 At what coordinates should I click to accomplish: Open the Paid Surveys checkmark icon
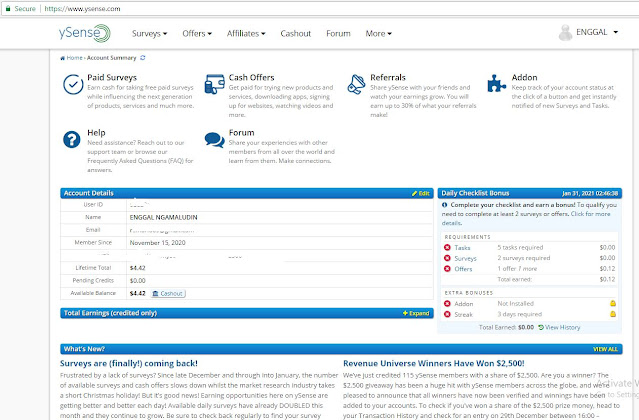[73, 84]
